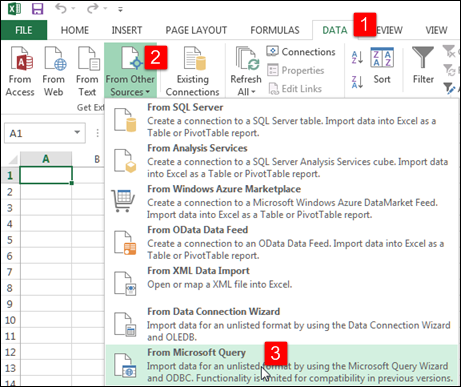Open the FORMULAS tab
This screenshot has height=387, width=461.
[x=275, y=30]
